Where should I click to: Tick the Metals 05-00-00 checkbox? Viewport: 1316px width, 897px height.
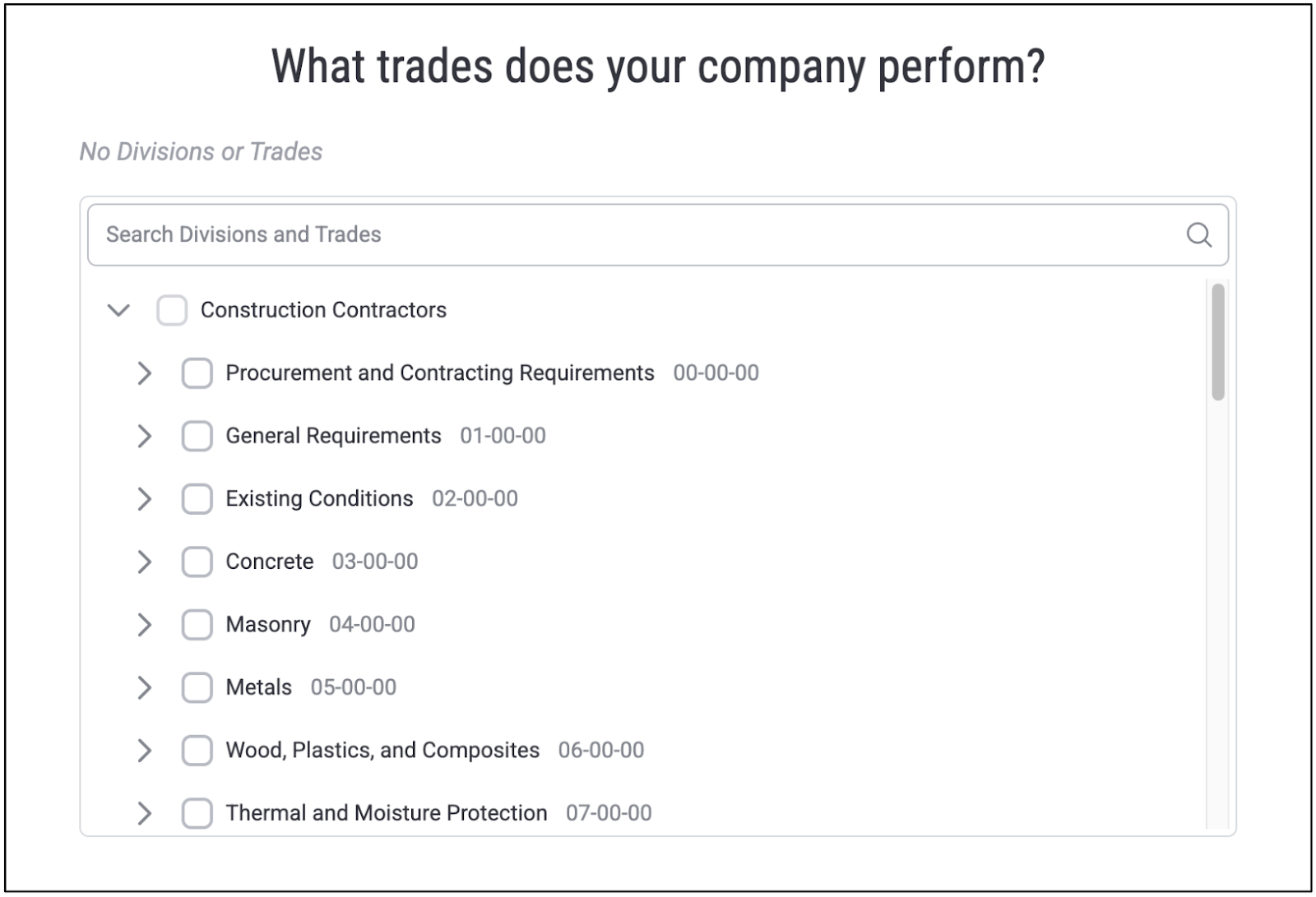[x=197, y=687]
